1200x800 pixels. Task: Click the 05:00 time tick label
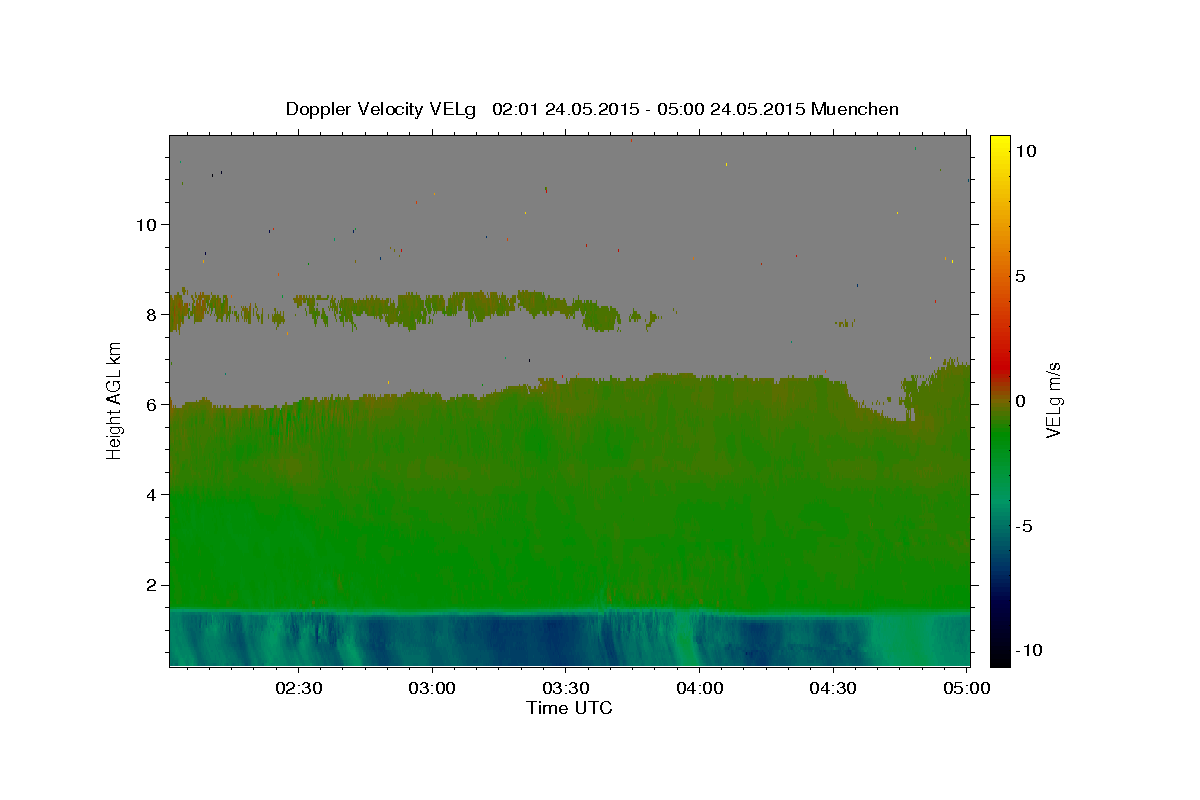pos(966,688)
